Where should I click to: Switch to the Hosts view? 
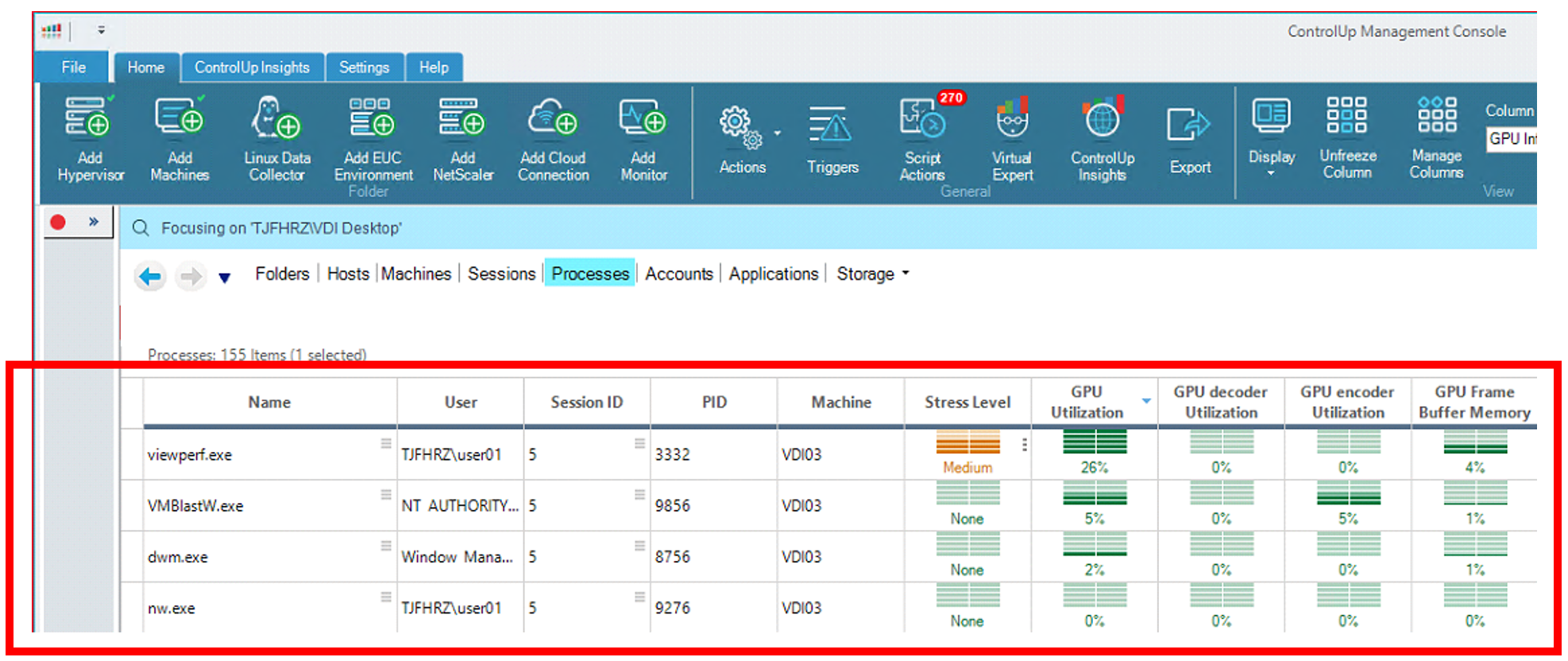point(348,274)
